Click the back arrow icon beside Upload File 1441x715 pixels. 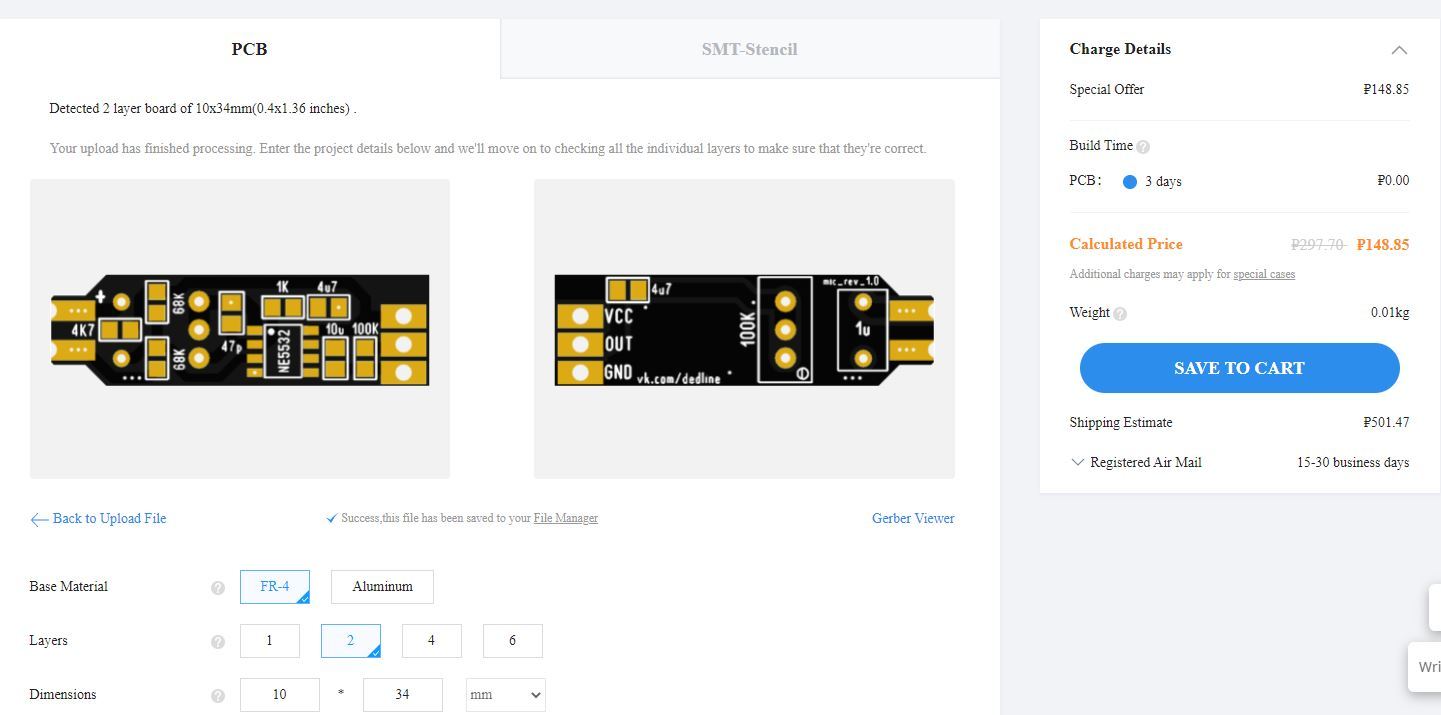pos(39,519)
